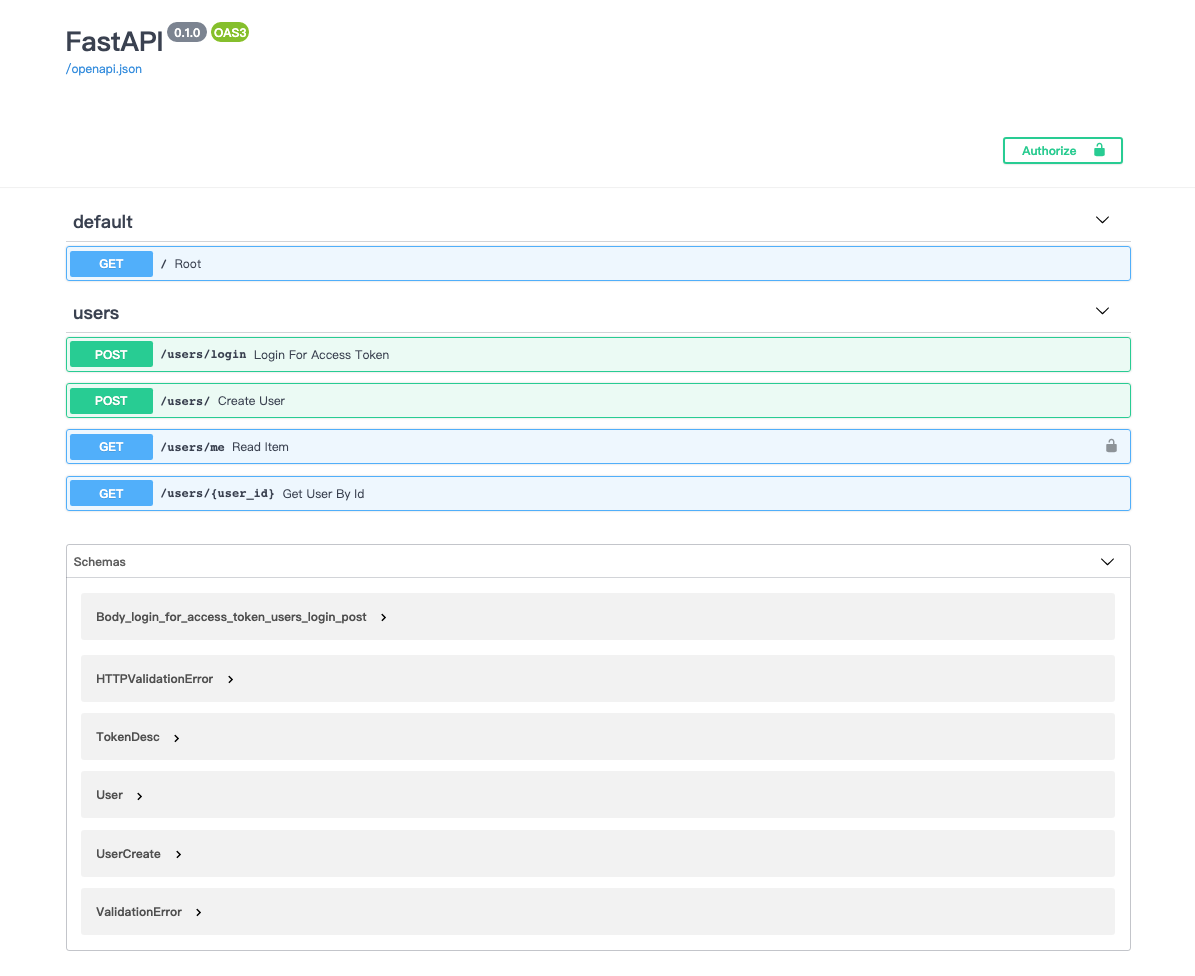Screen dimensions: 1195x976
Task: Expand Body_login_for_access_token_users_login_post schema
Action: (383, 617)
